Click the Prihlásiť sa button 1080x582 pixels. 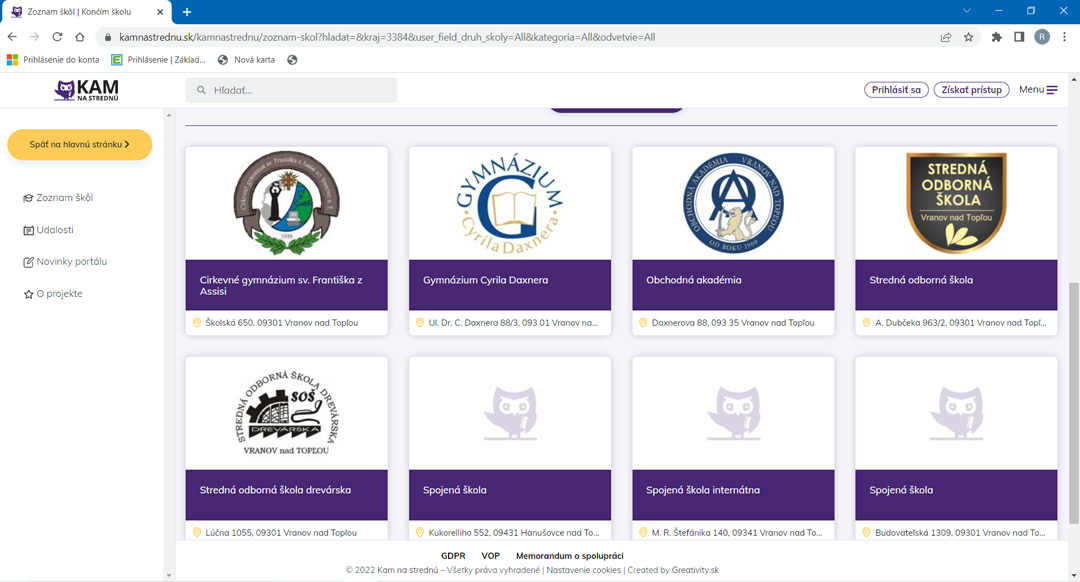coord(896,90)
